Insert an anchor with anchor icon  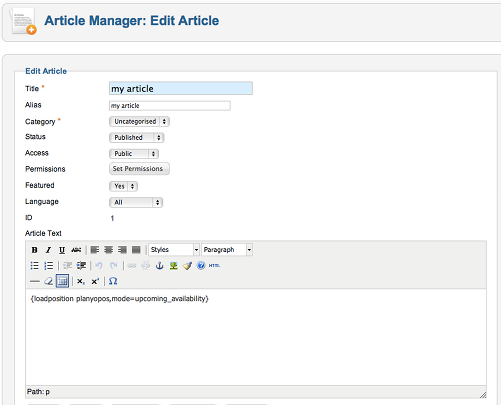160,265
